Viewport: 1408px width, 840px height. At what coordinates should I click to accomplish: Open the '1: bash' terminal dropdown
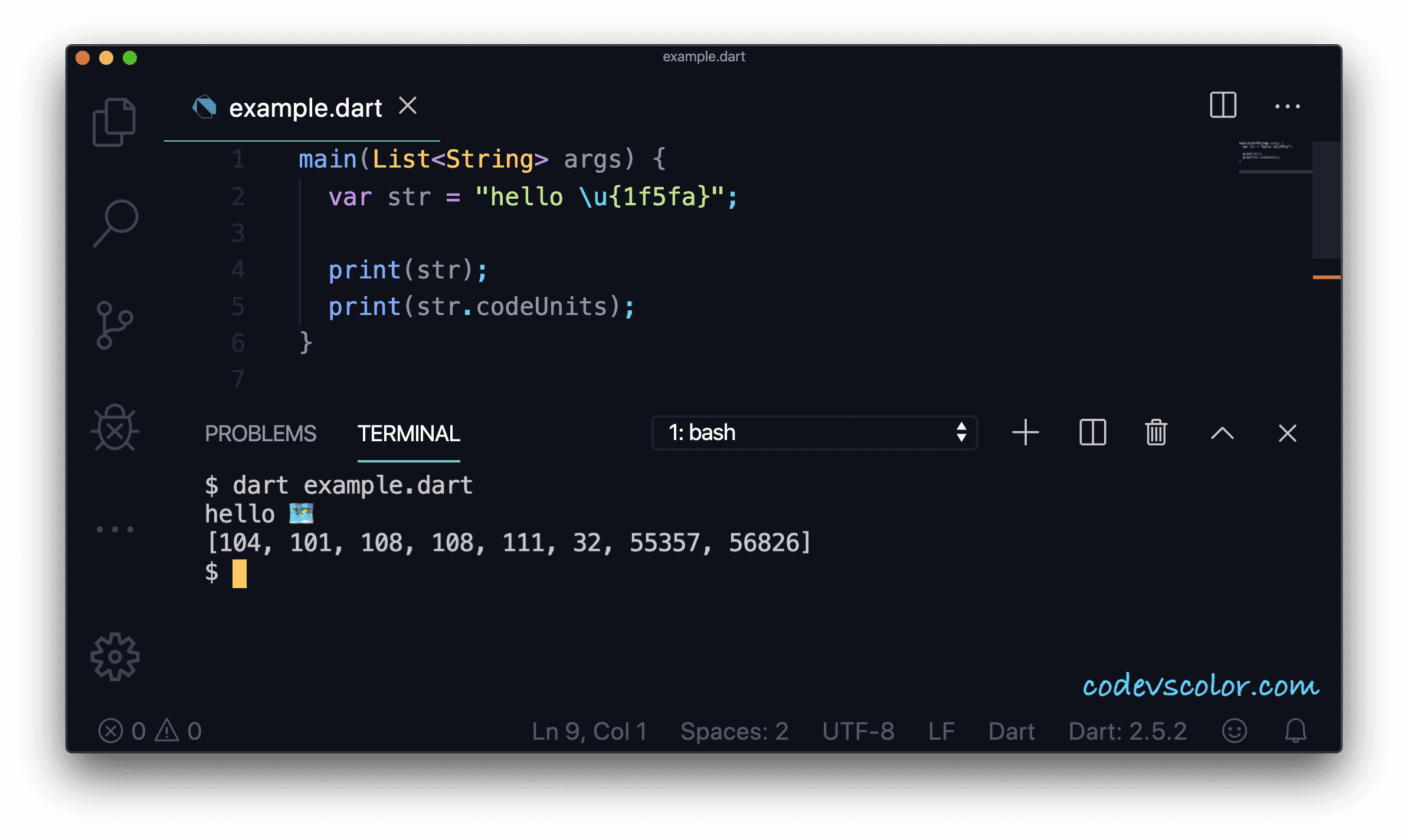pos(814,433)
